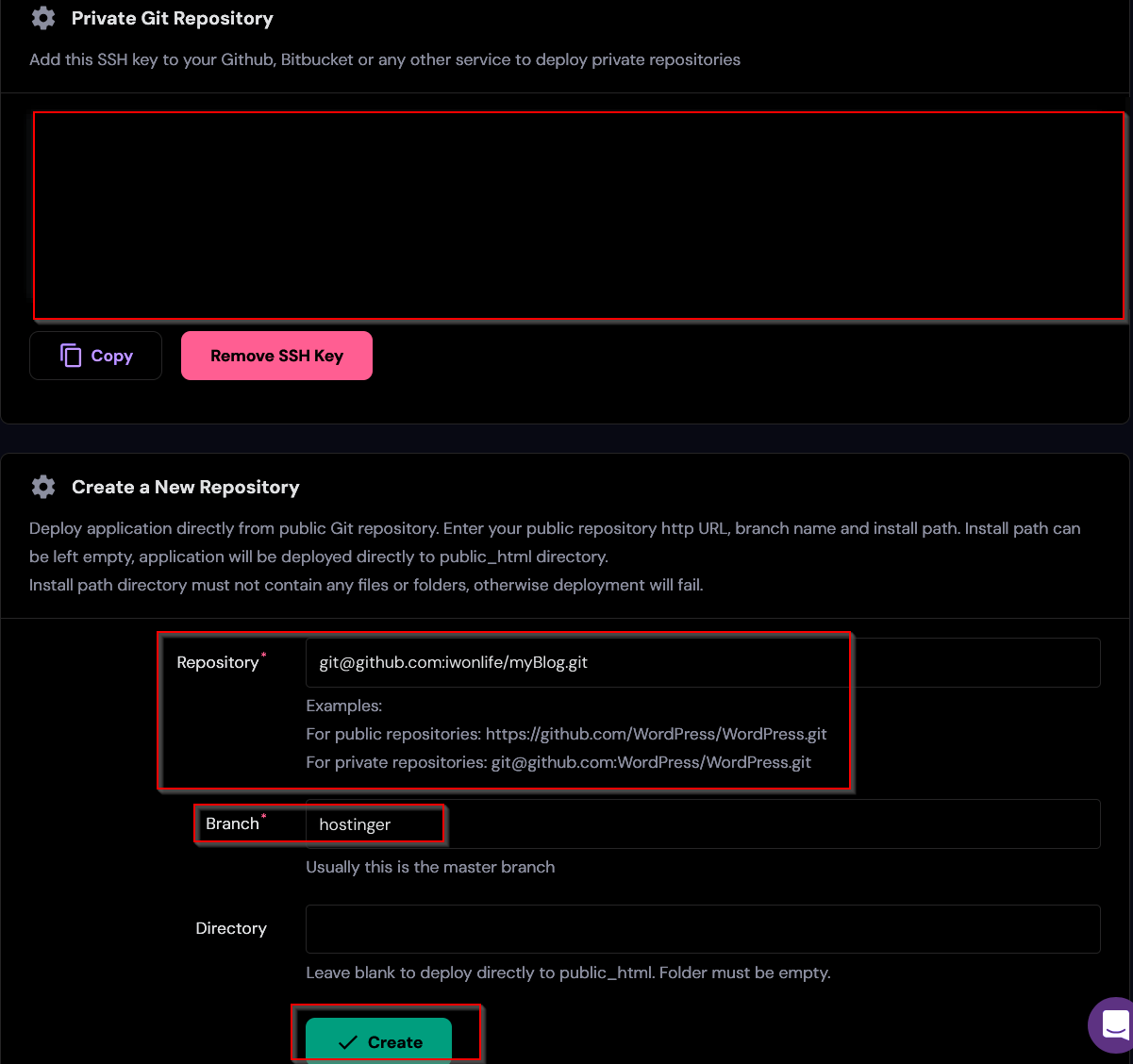The image size is (1133, 1064).
Task: Select the empty Directory input field
Action: coord(702,929)
